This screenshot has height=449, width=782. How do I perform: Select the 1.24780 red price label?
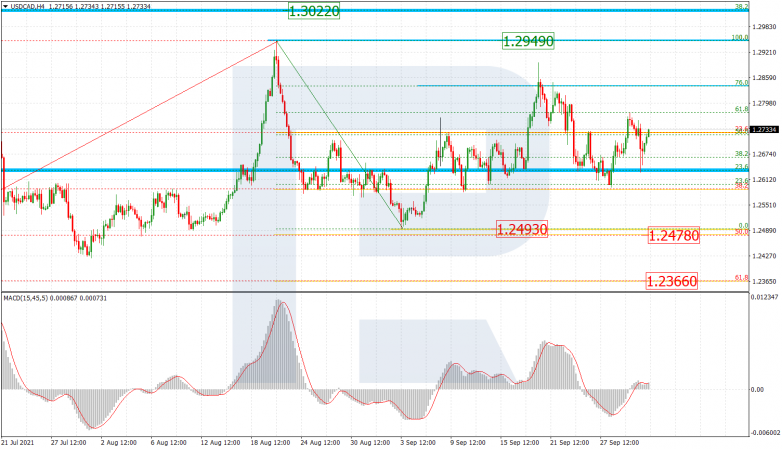tap(674, 235)
